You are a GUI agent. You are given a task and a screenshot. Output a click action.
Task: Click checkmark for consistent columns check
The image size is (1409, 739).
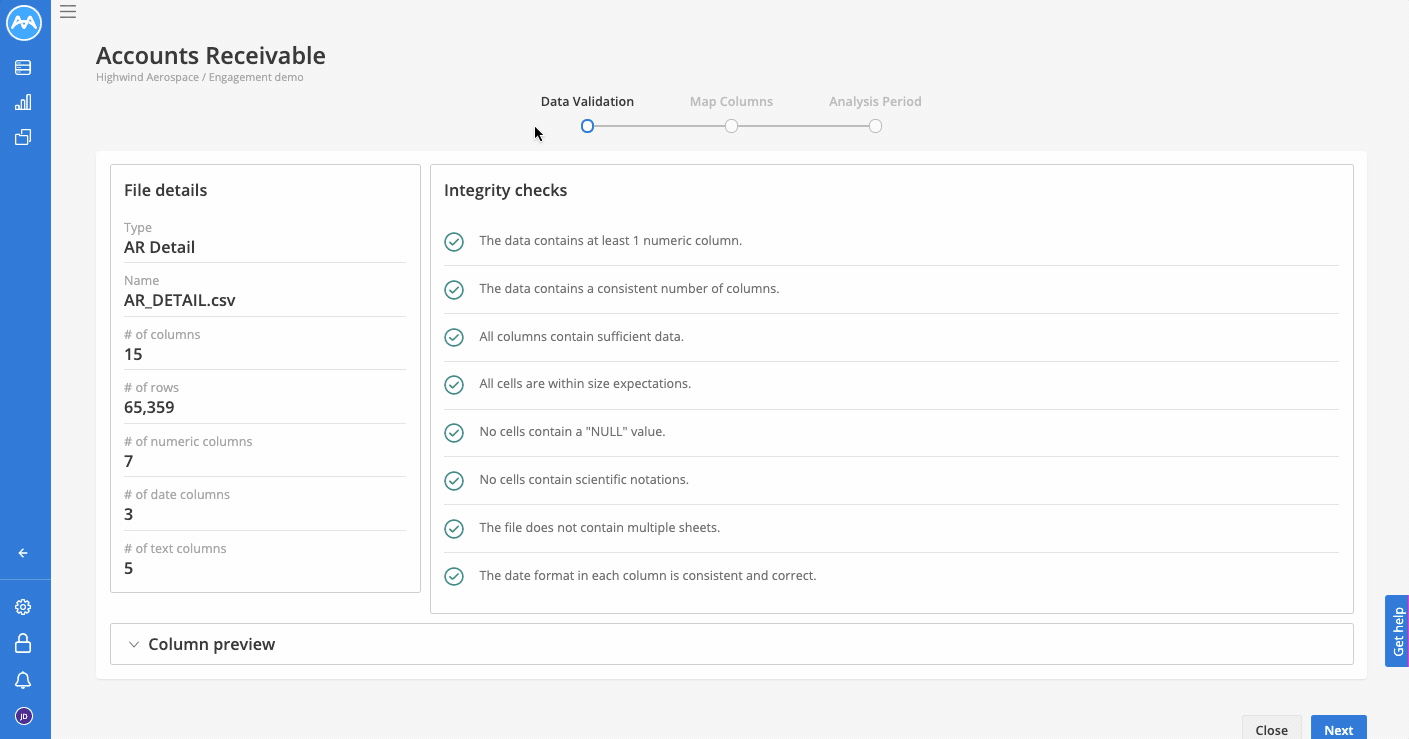tap(454, 289)
